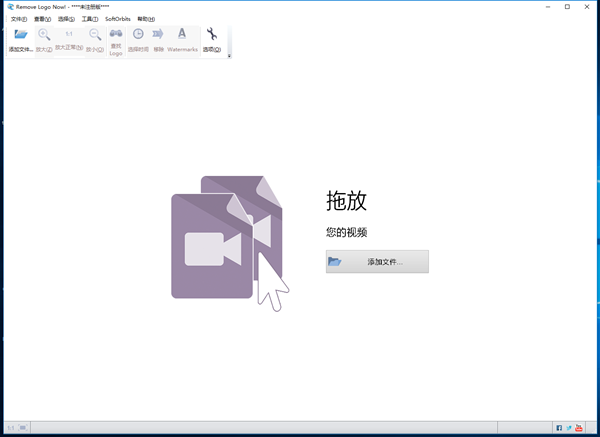Click the 1:1 status bar zoom icon

11,428
